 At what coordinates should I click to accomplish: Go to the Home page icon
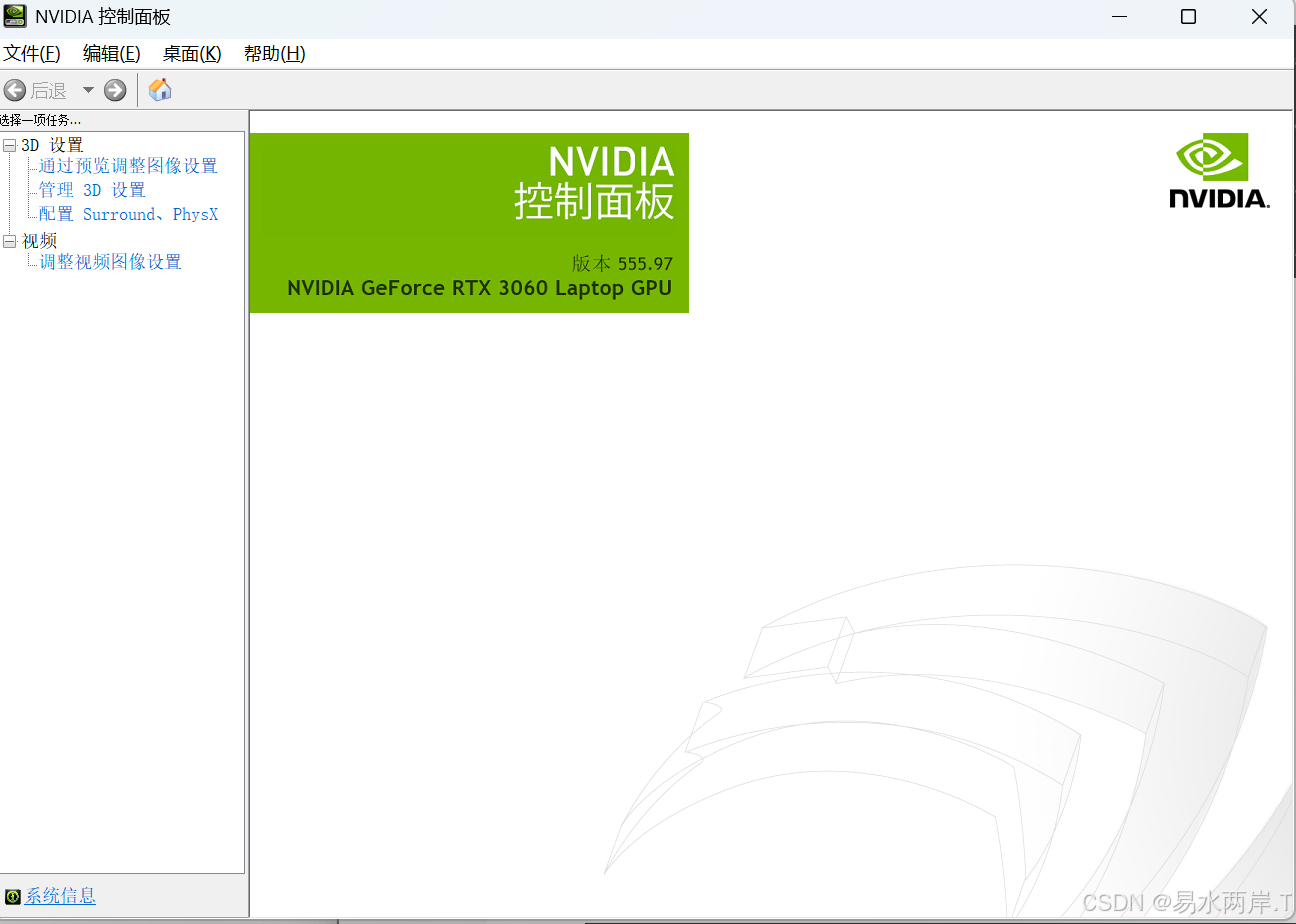[160, 90]
